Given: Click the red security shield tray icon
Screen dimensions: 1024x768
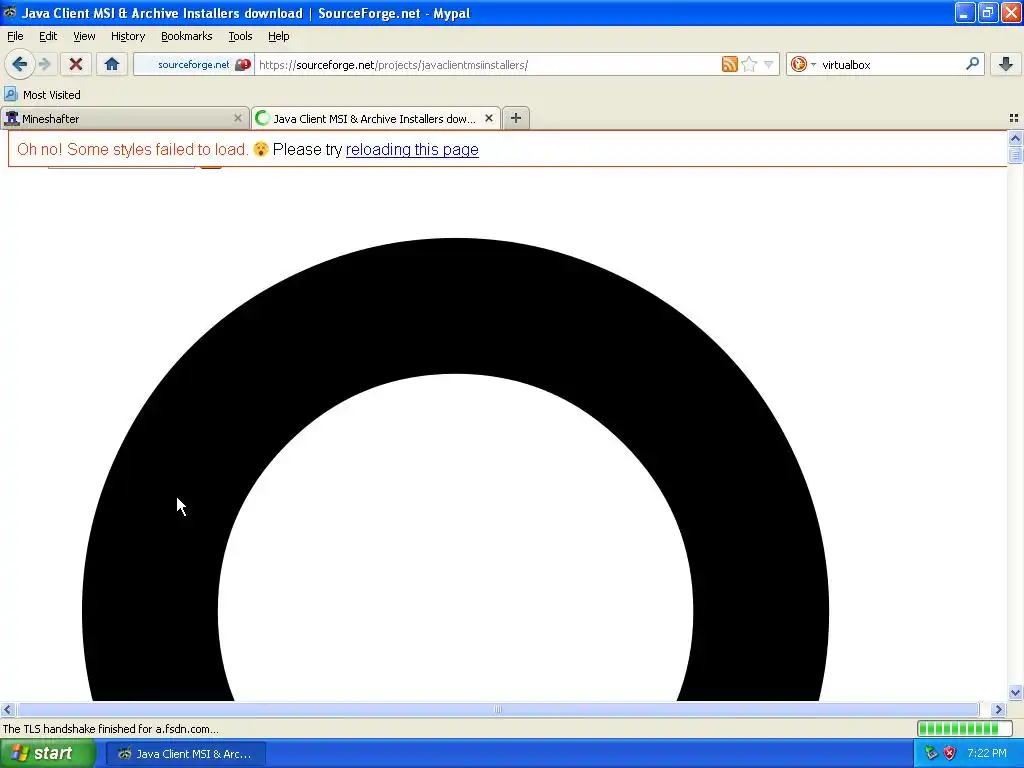Looking at the screenshot, I should pos(950,753).
